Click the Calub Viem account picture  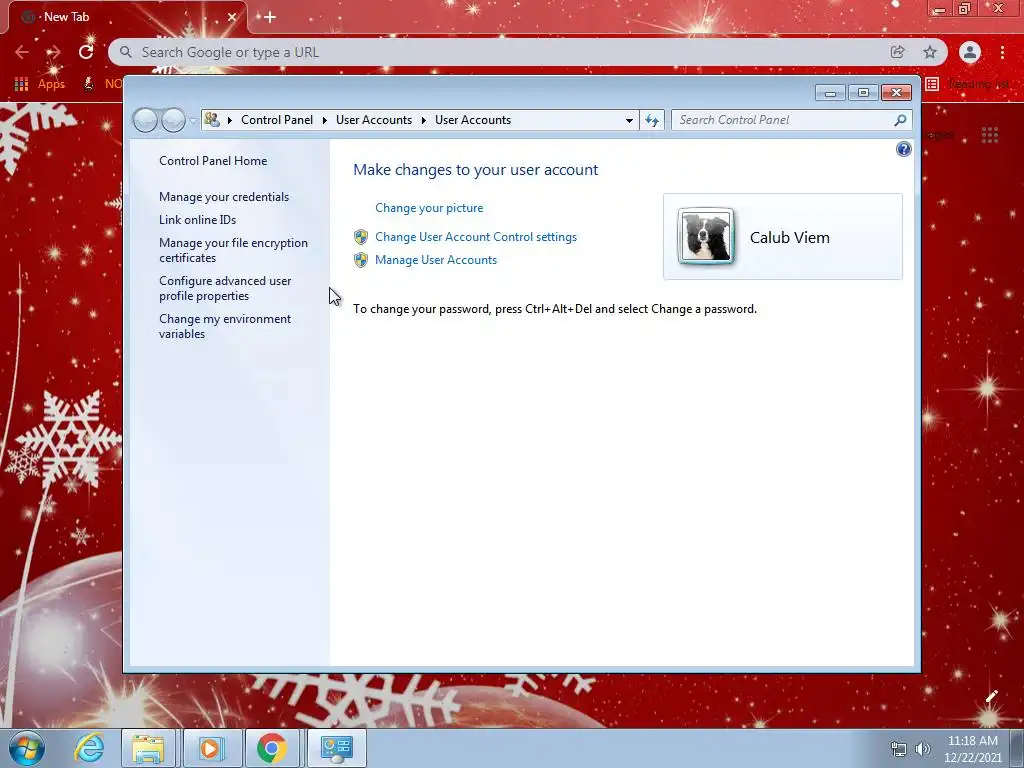[x=705, y=236]
